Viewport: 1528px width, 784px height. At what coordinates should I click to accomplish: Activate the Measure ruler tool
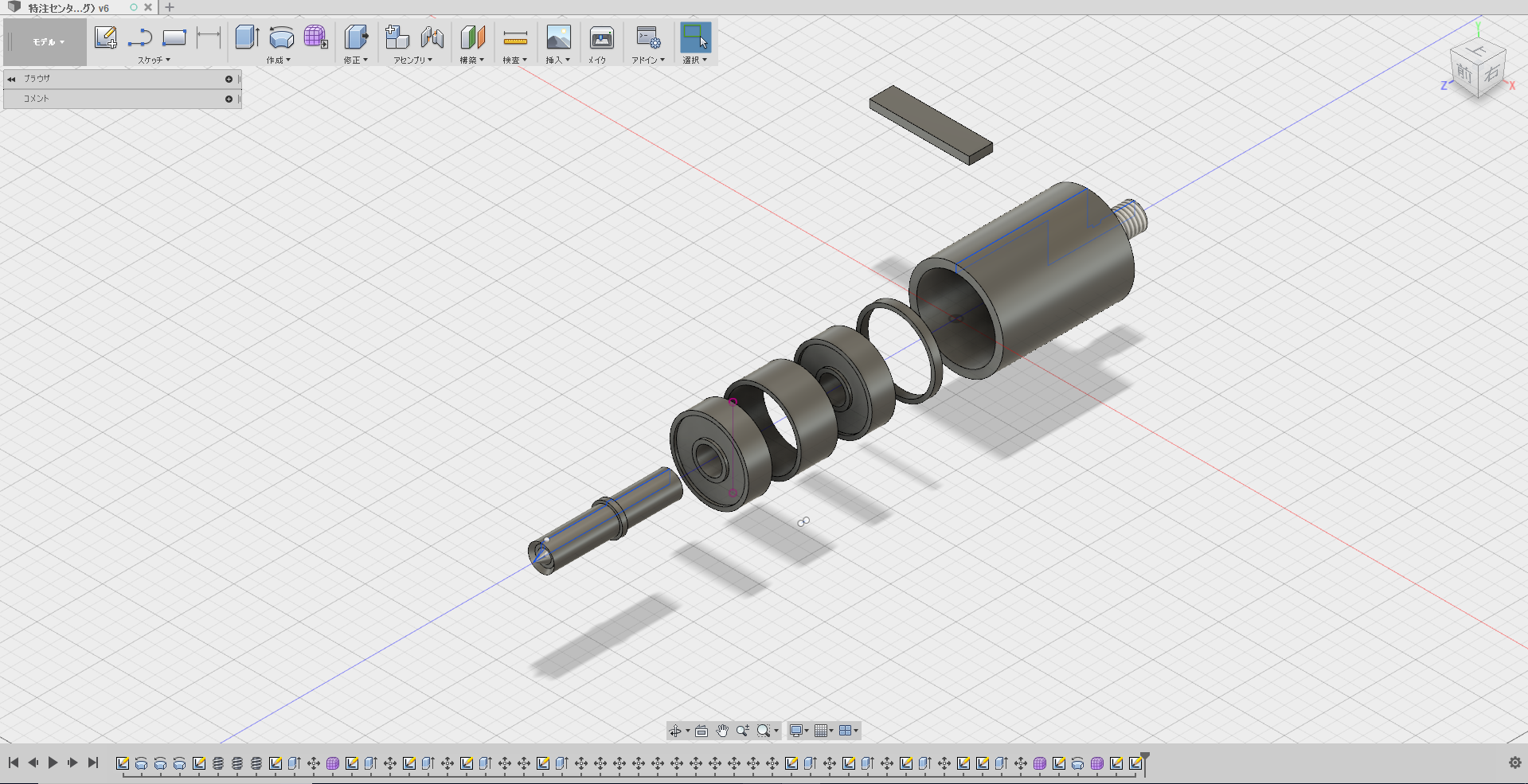click(x=515, y=37)
